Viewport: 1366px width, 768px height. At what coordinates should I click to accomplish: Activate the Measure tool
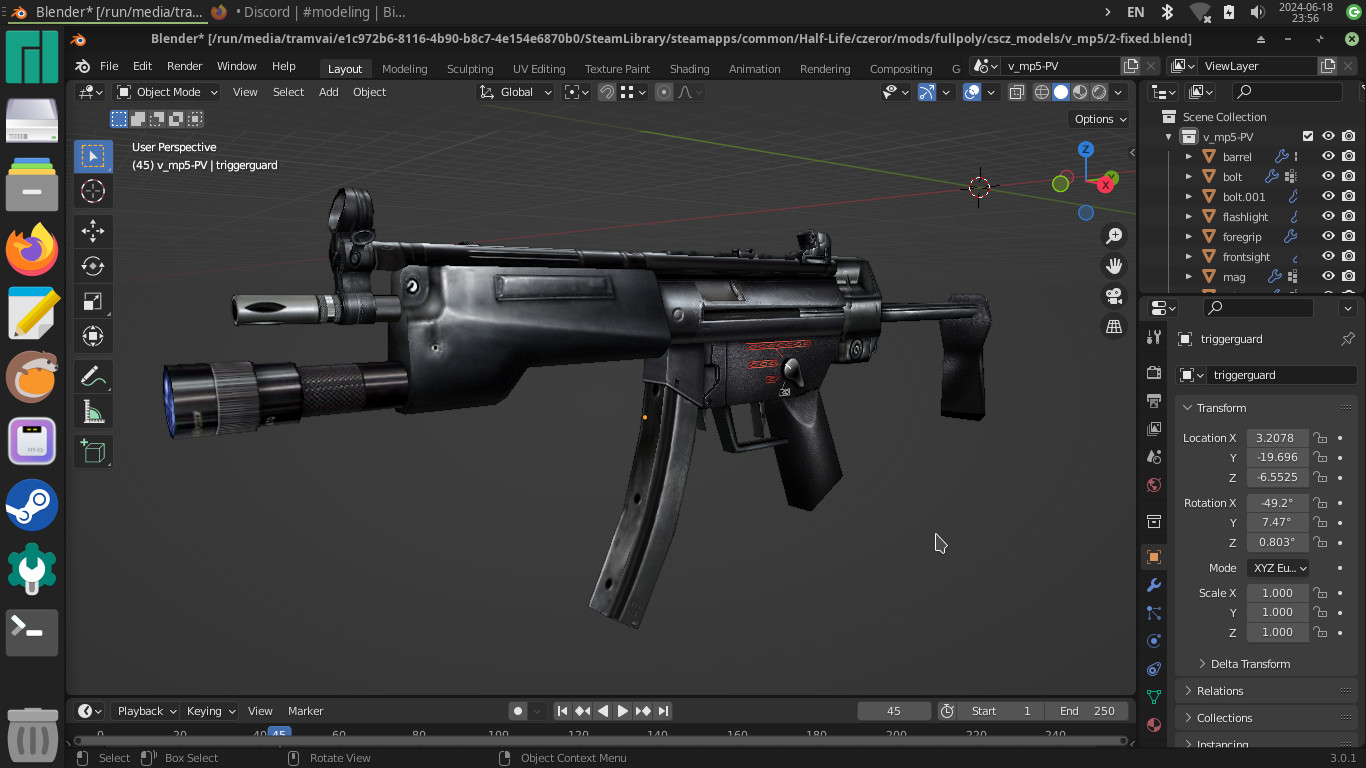[93, 410]
